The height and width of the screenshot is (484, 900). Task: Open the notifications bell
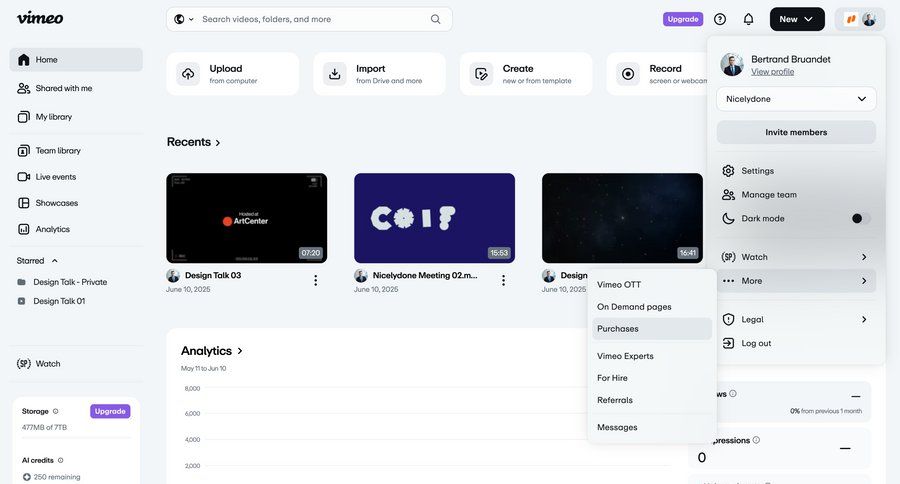(x=748, y=20)
